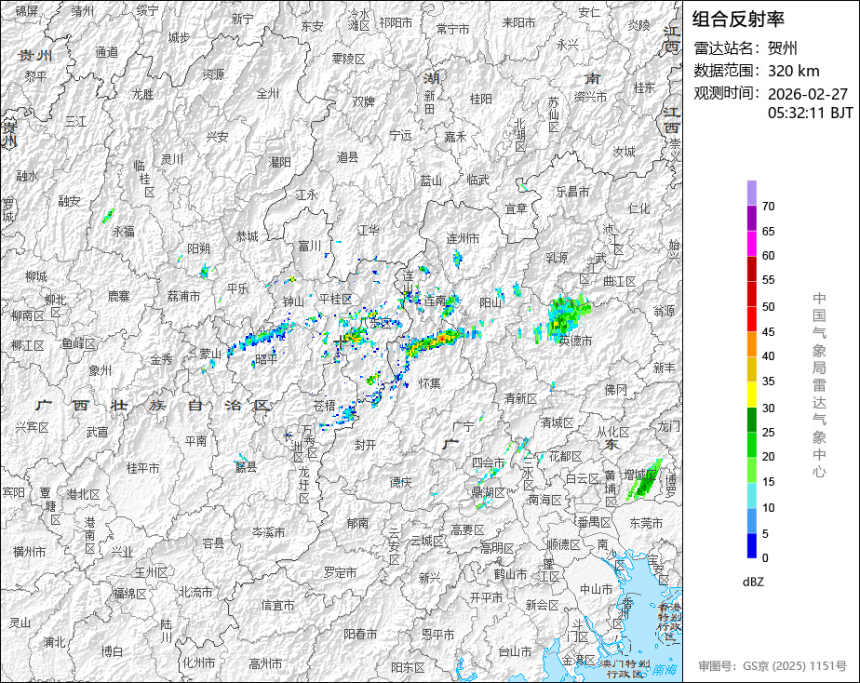Click the data range value 320 km
Image resolution: width=860 pixels, height=683 pixels.
tap(793, 71)
